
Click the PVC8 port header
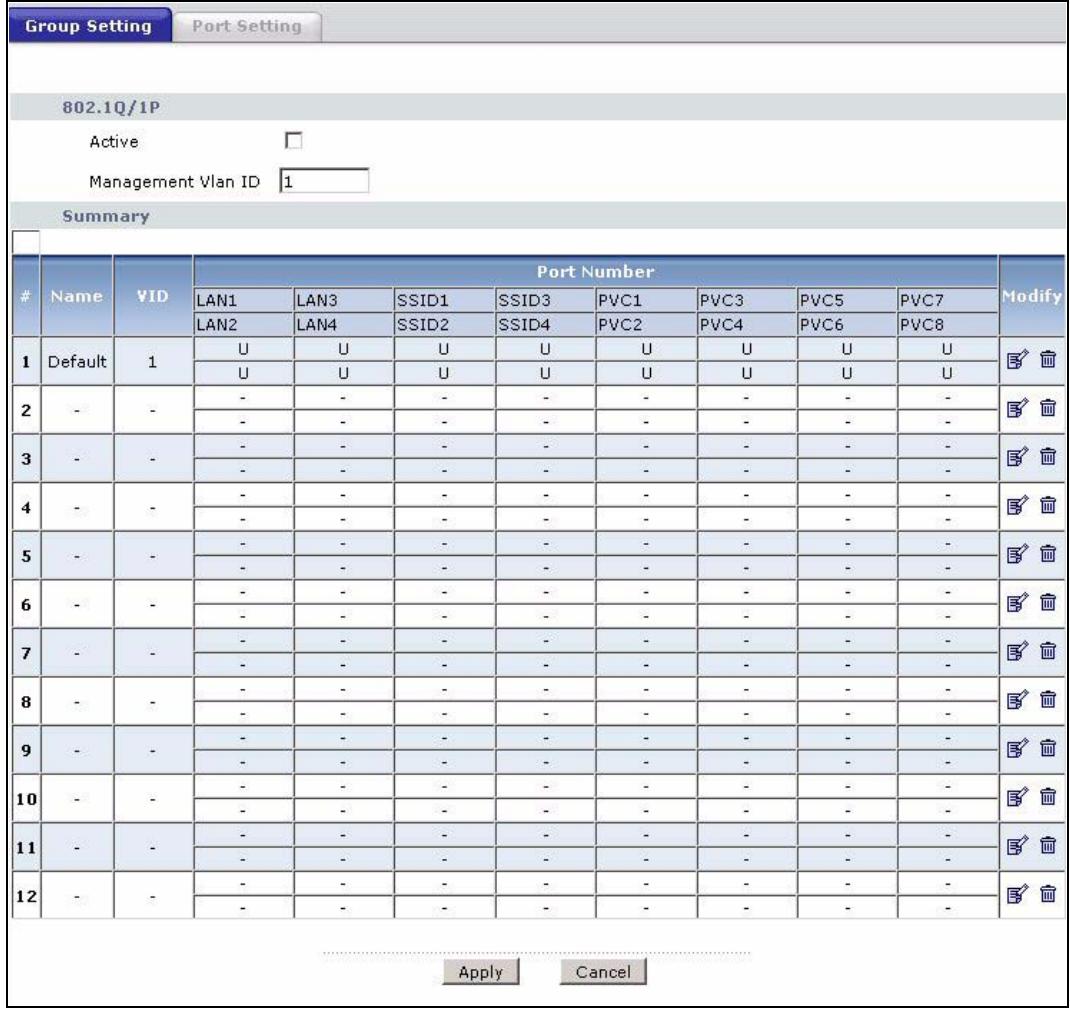(947, 324)
